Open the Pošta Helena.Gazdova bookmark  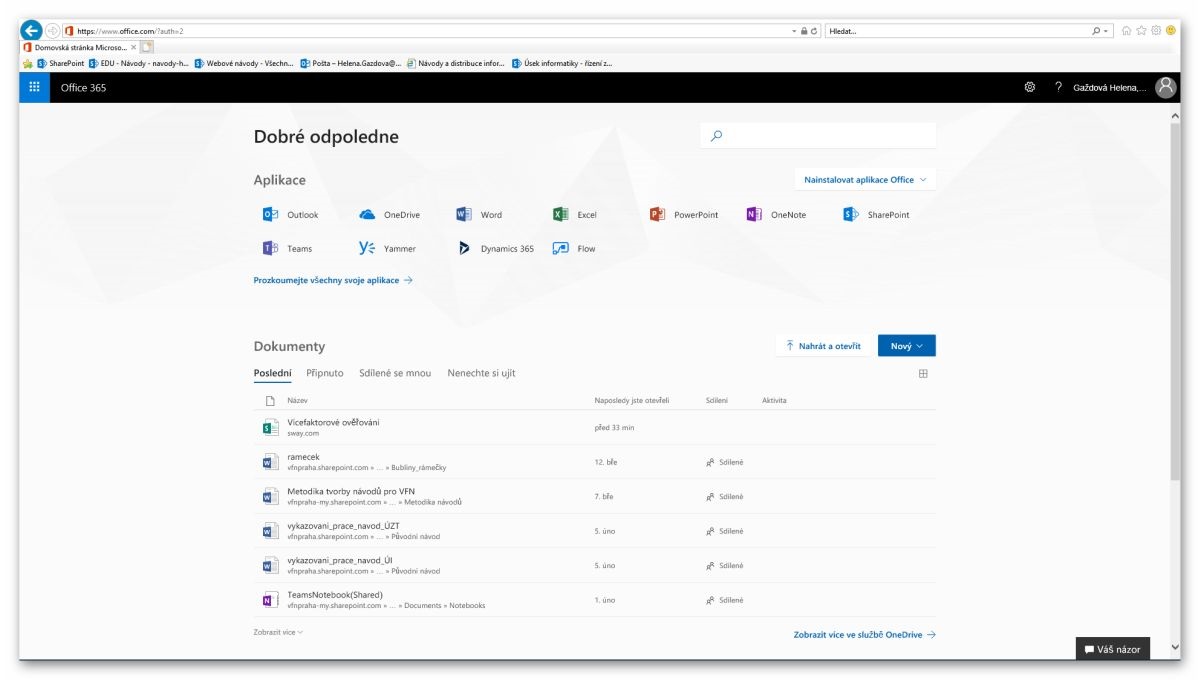350,63
